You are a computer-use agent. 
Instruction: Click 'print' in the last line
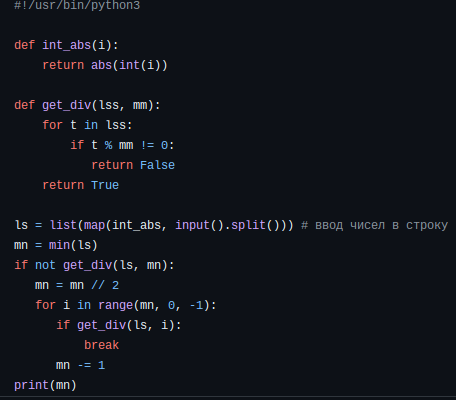[x=32, y=385]
